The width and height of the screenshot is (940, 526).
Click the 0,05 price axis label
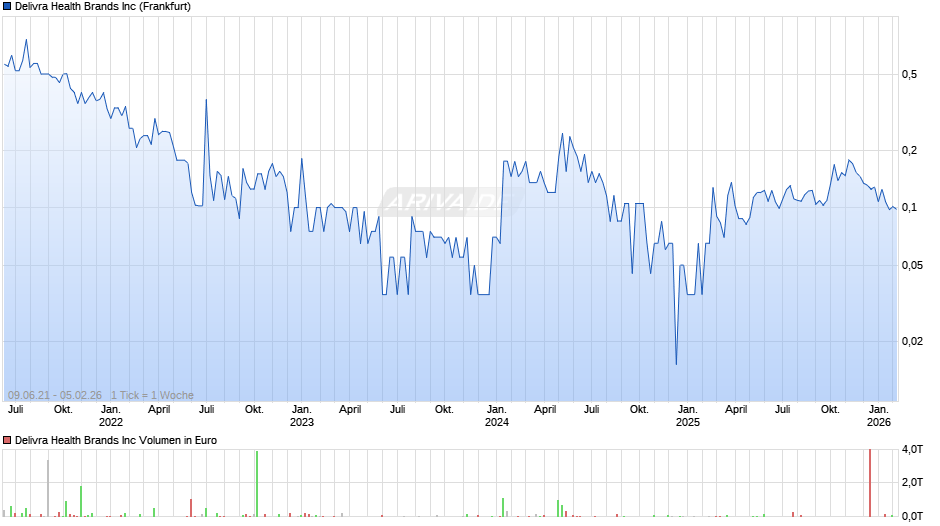tap(912, 265)
